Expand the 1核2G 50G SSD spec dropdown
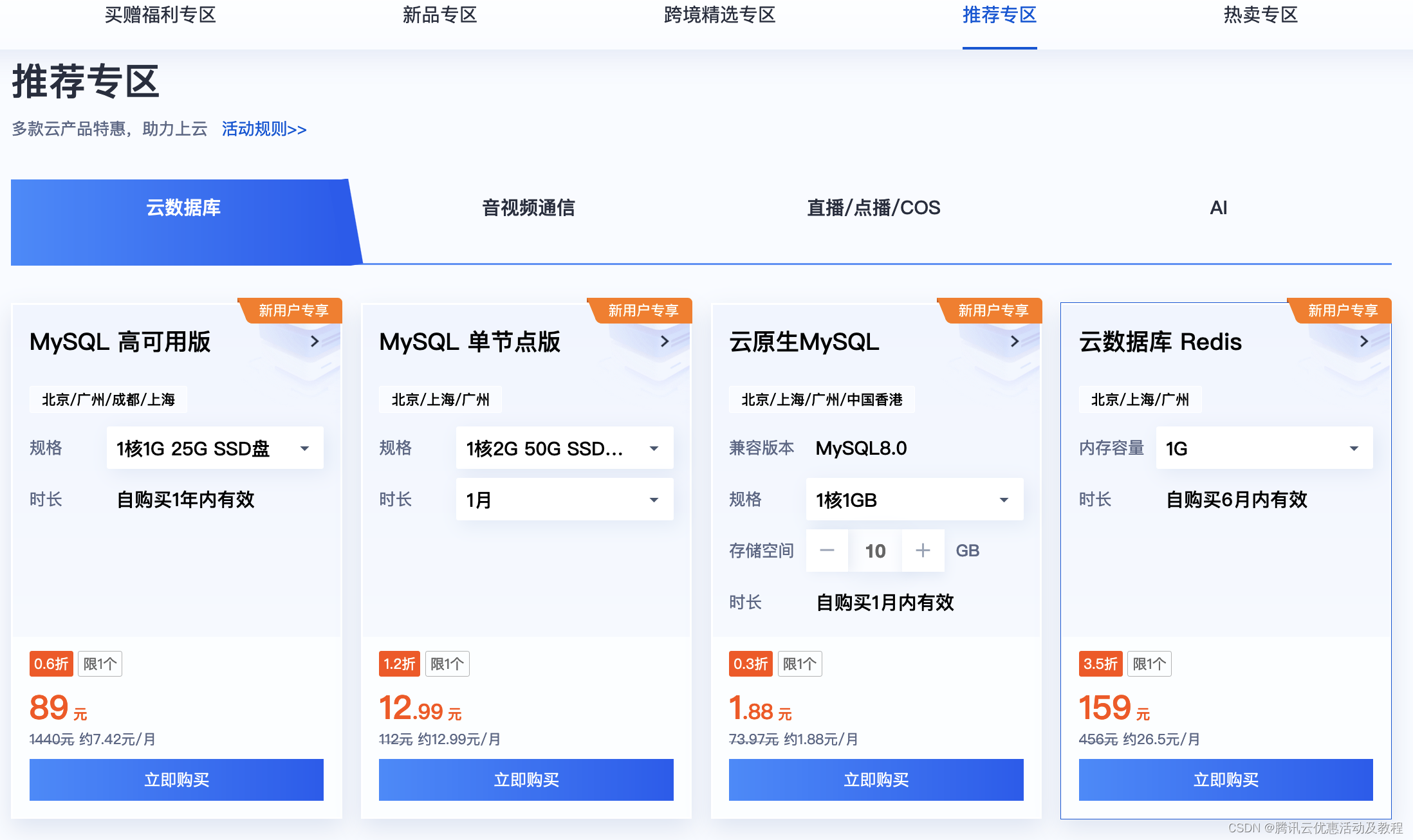 [x=564, y=448]
